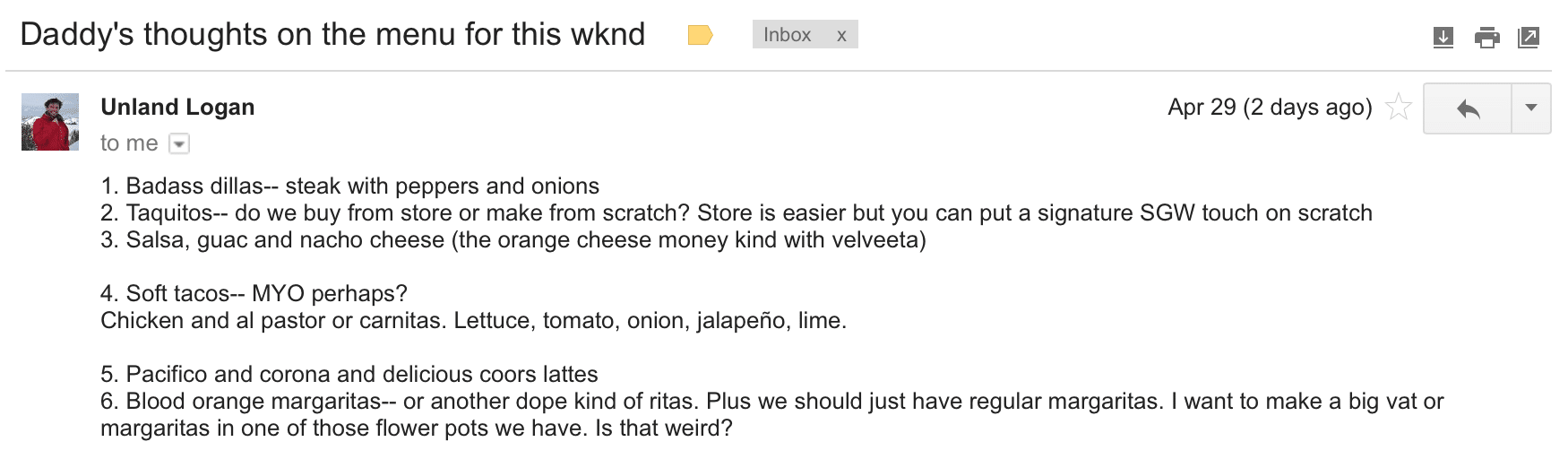This screenshot has width=1568, height=459.
Task: Click the Inbox label tag
Action: [787, 35]
